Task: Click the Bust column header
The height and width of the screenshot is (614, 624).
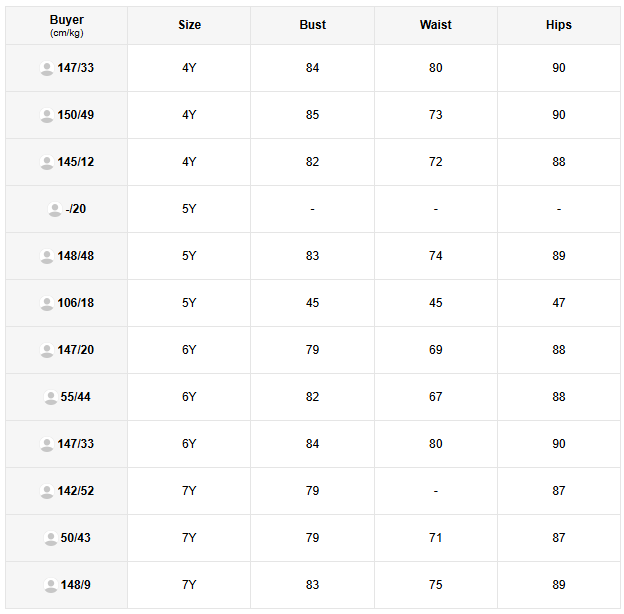Action: (312, 25)
